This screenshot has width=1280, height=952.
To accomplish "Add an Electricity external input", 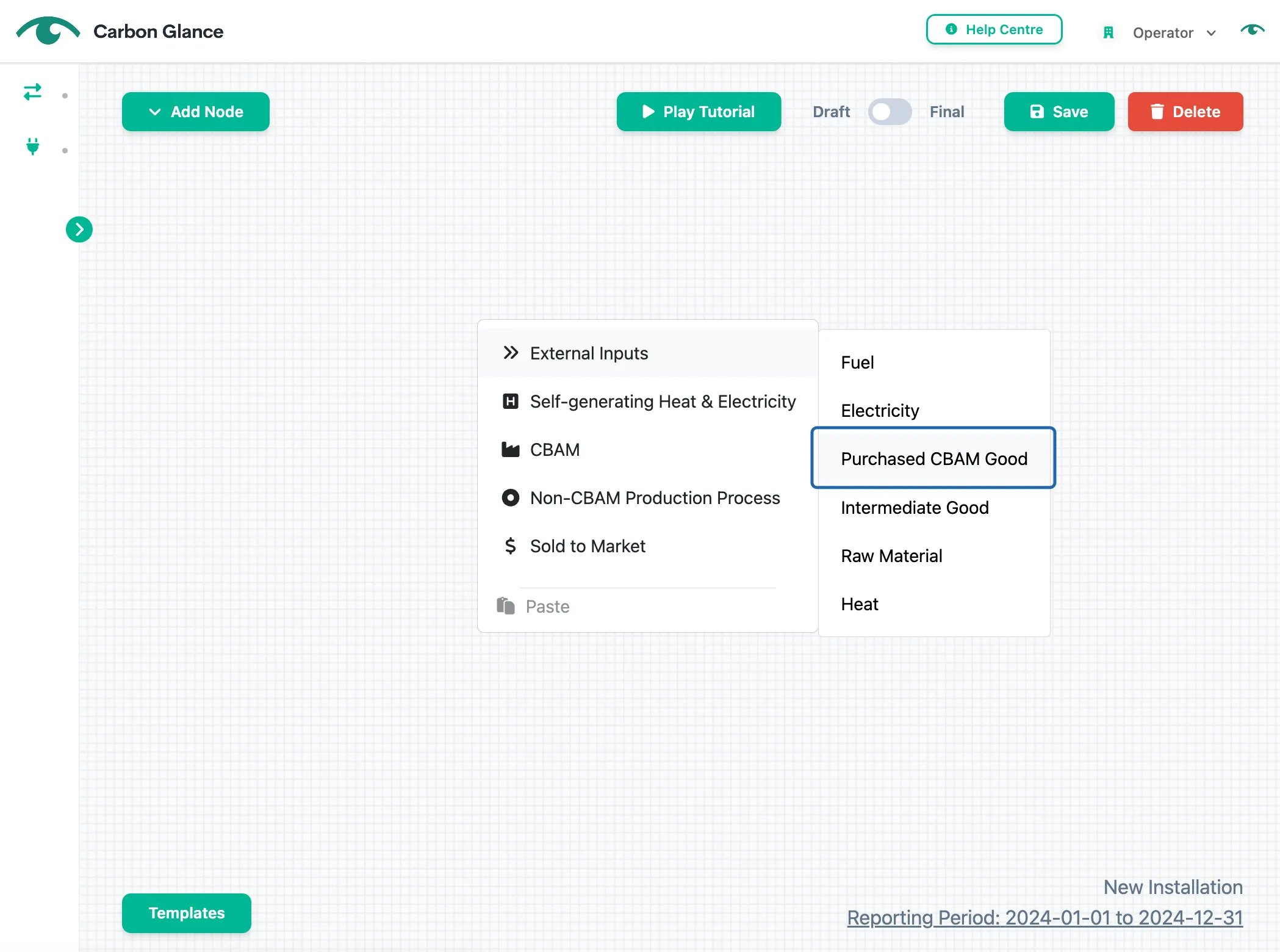I will tap(934, 411).
